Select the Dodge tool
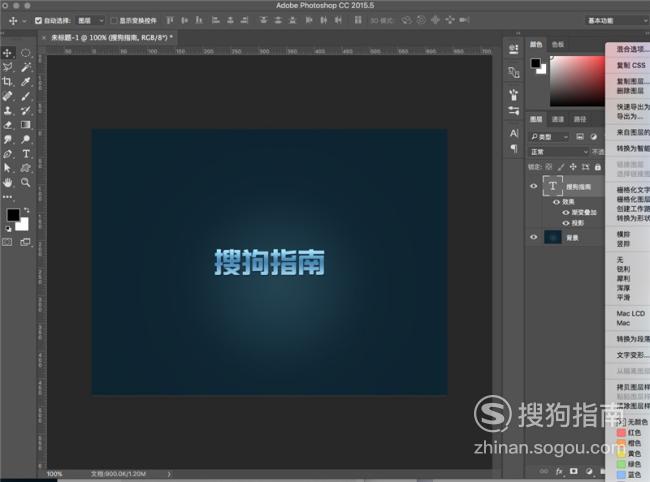650x482 pixels. point(26,139)
